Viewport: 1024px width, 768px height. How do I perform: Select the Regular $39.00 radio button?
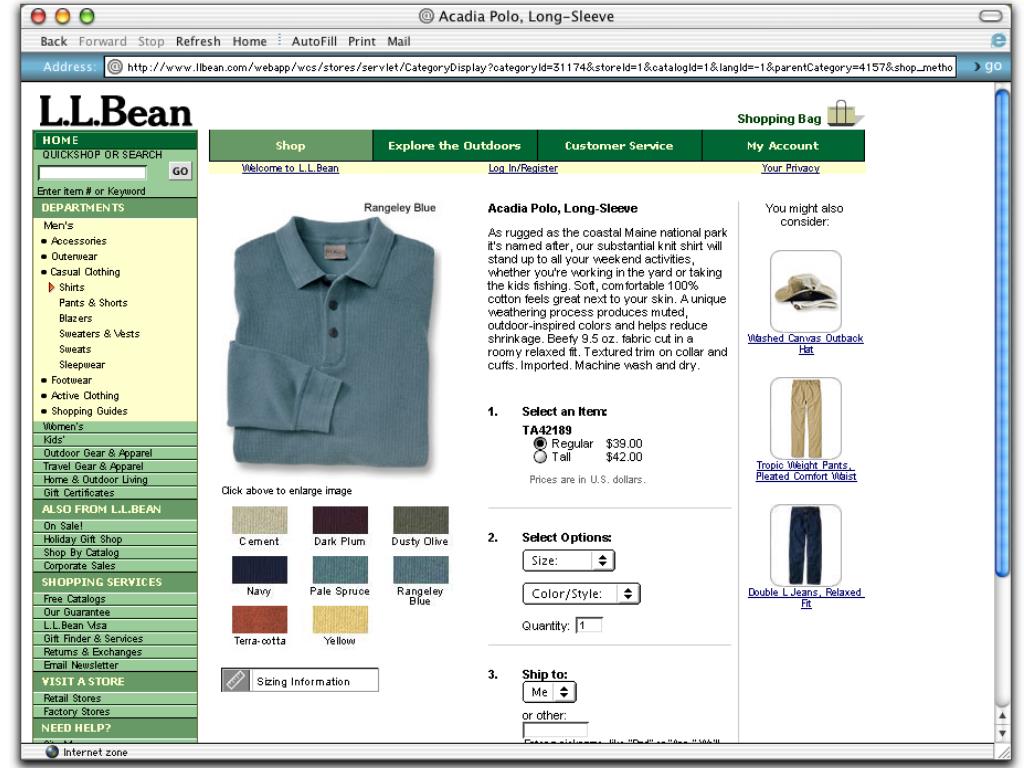pyautogui.click(x=540, y=443)
